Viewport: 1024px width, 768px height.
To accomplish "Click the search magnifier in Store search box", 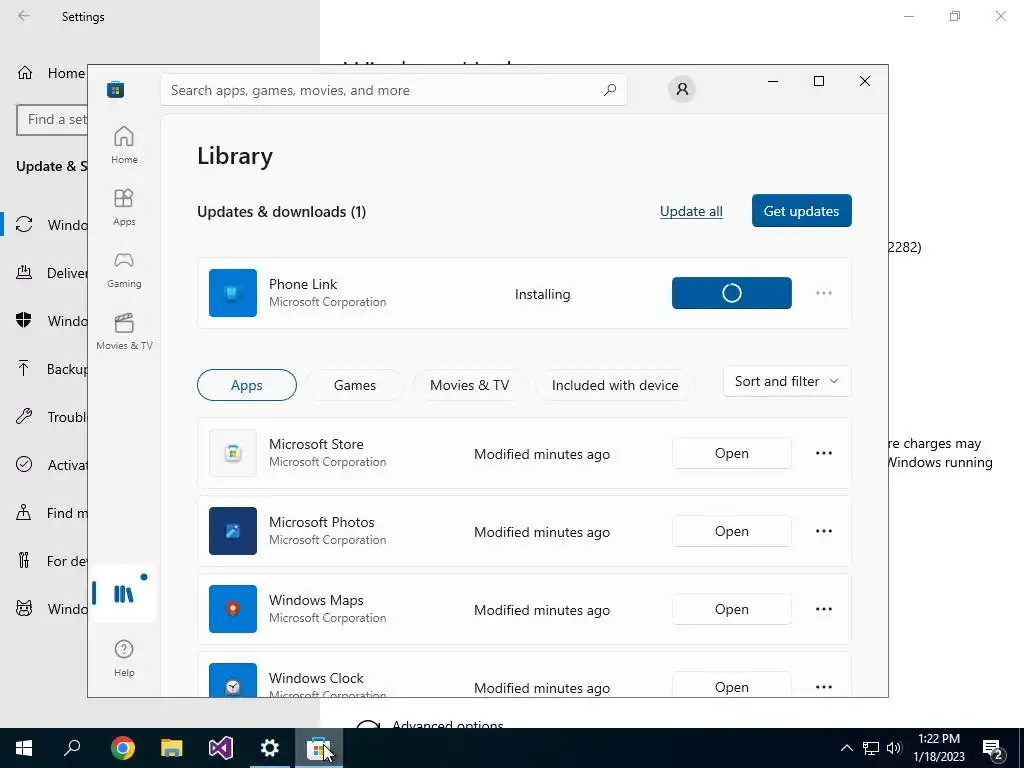I will 610,90.
